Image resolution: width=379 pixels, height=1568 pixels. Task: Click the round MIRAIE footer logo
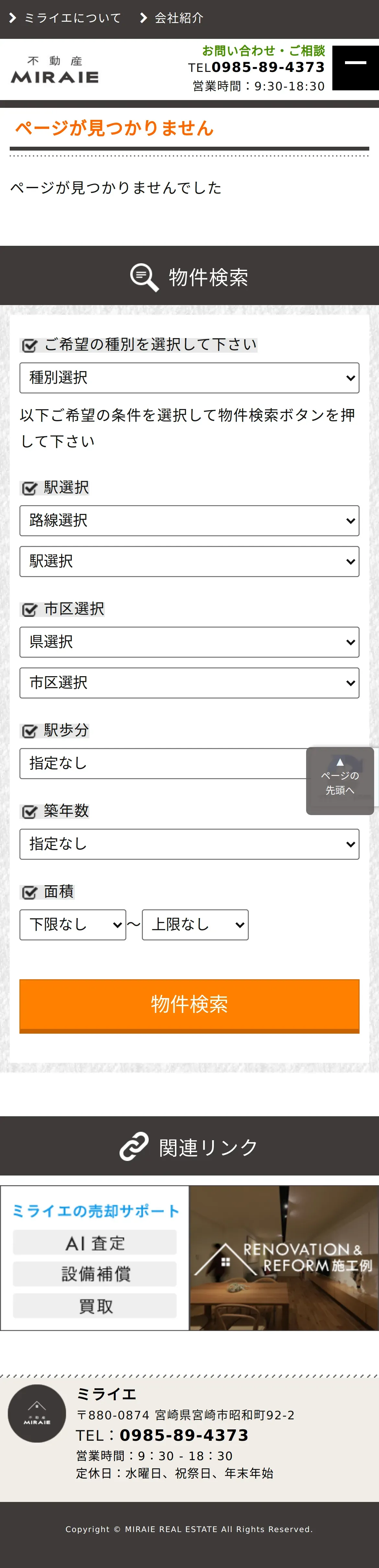[37, 1414]
